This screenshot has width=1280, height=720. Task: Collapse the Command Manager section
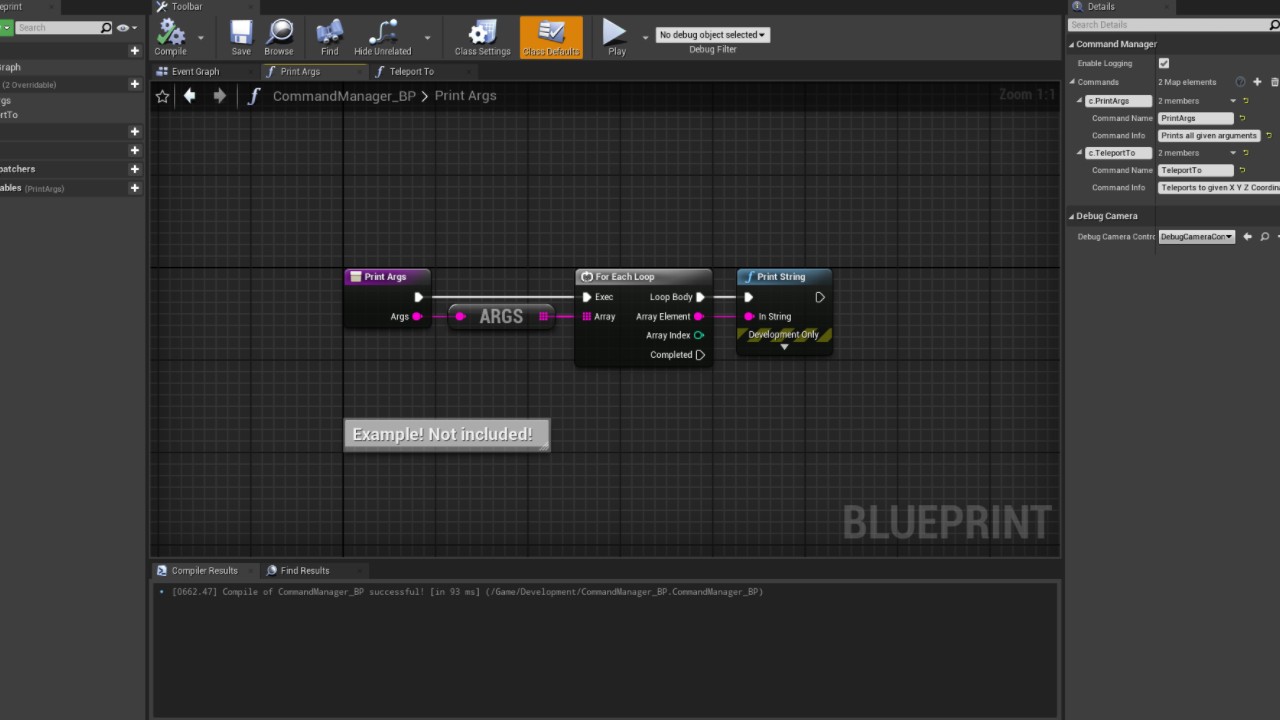pos(1072,44)
